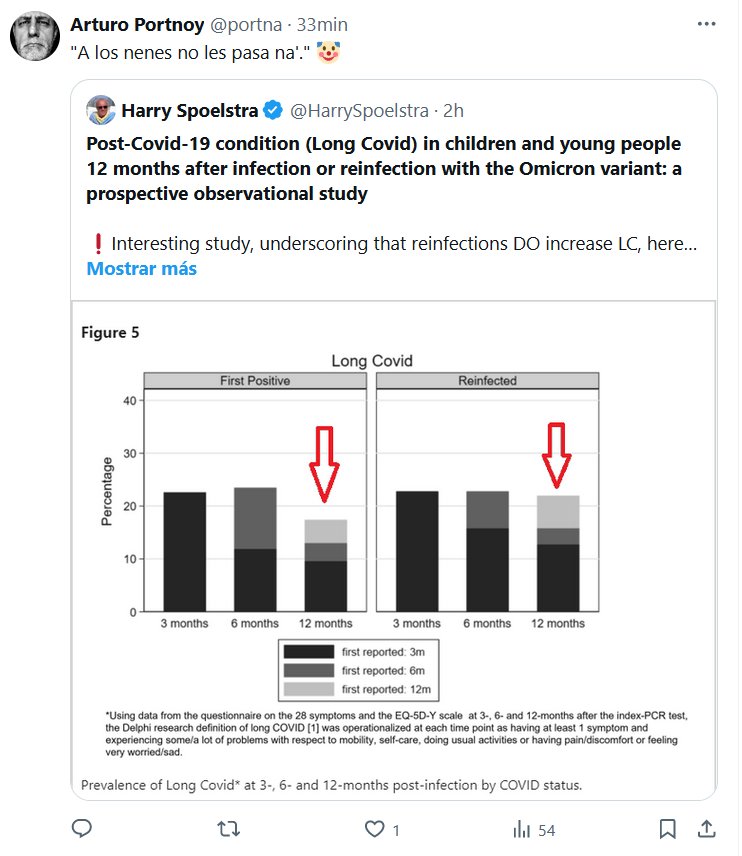The image size is (742, 856).
Task: Share tweet via upload arrow icon
Action: coord(706,829)
